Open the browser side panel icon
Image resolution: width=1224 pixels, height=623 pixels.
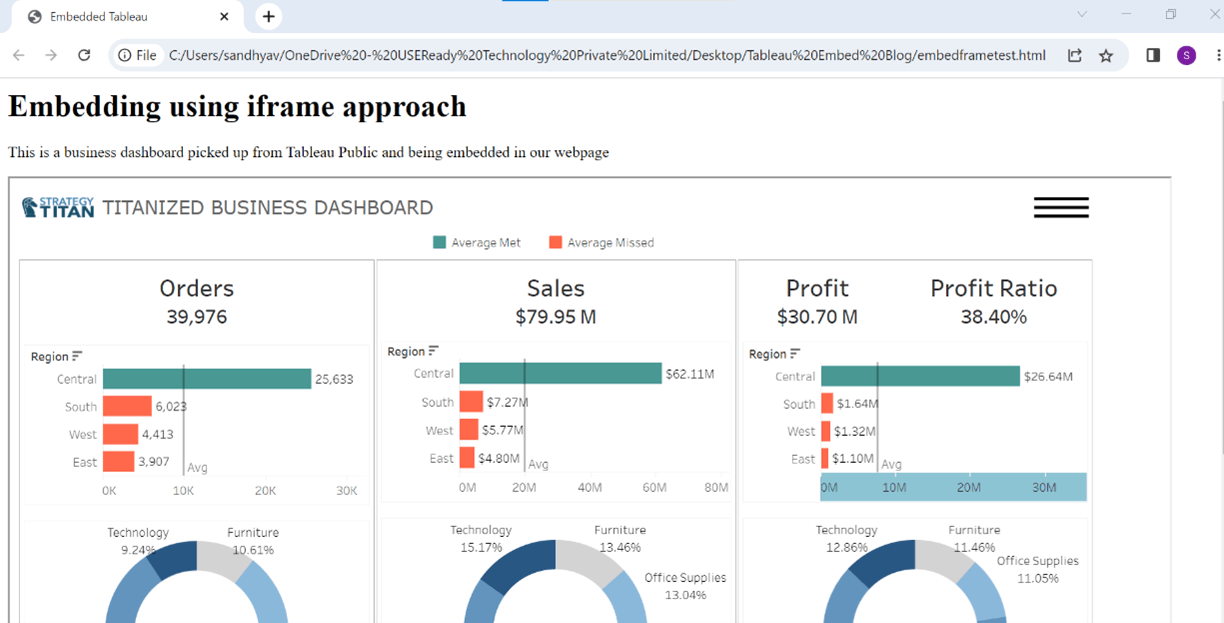(x=1153, y=55)
